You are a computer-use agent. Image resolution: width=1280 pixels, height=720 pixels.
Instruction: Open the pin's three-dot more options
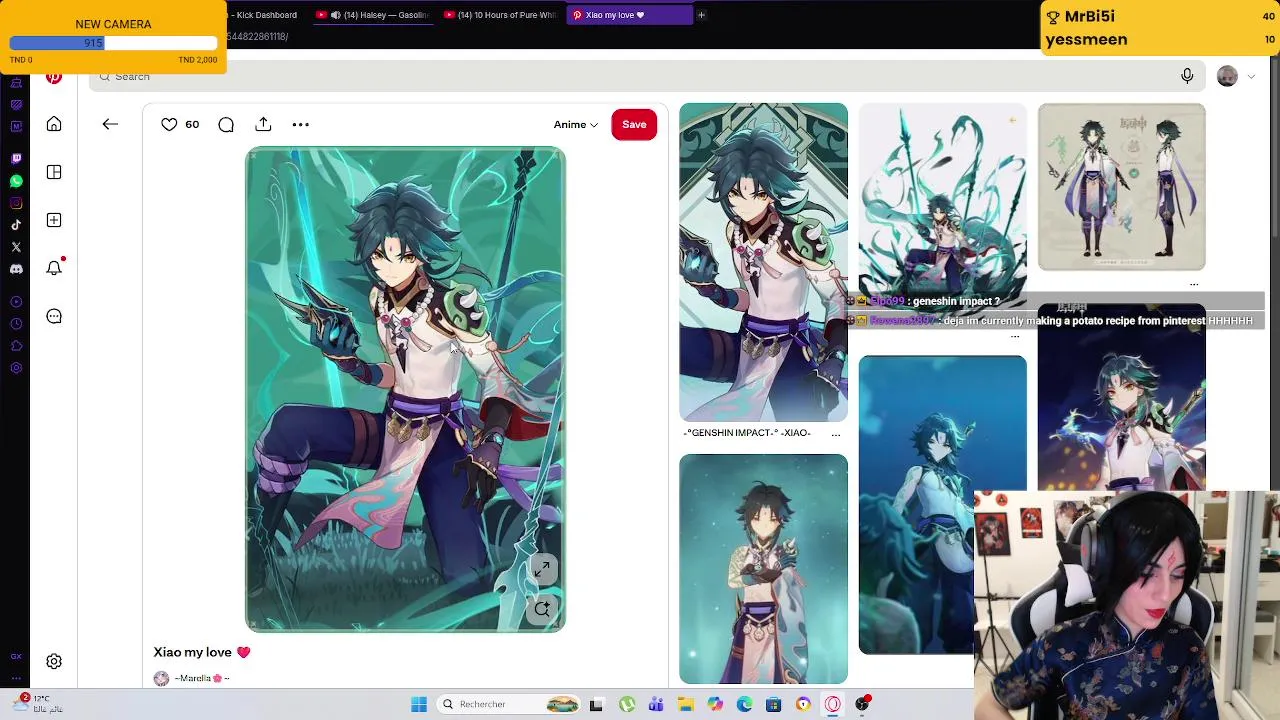pos(300,124)
